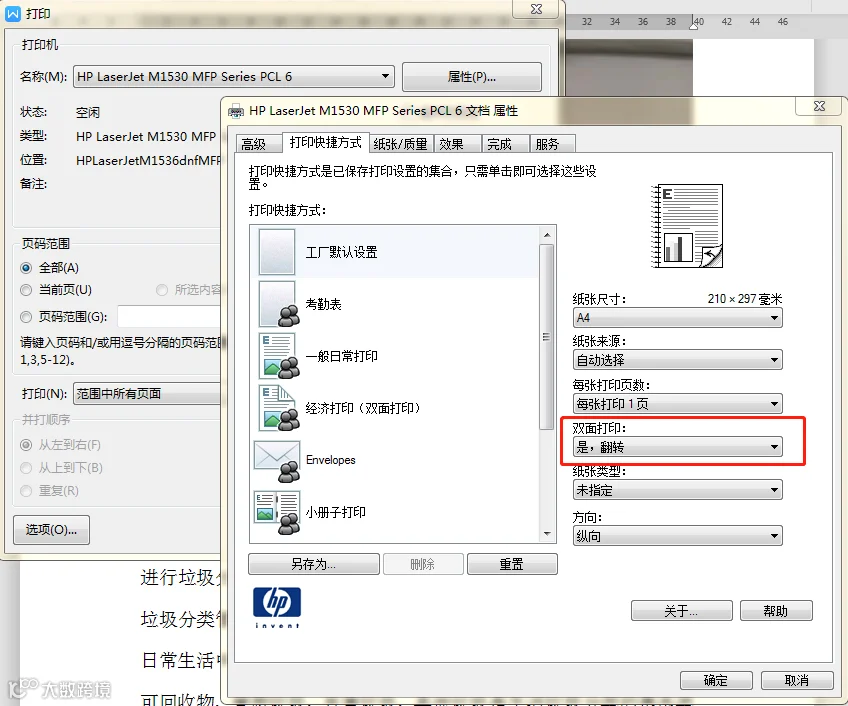848x706 pixels.
Task: Switch to the 纸张/质量 tab
Action: tap(401, 144)
